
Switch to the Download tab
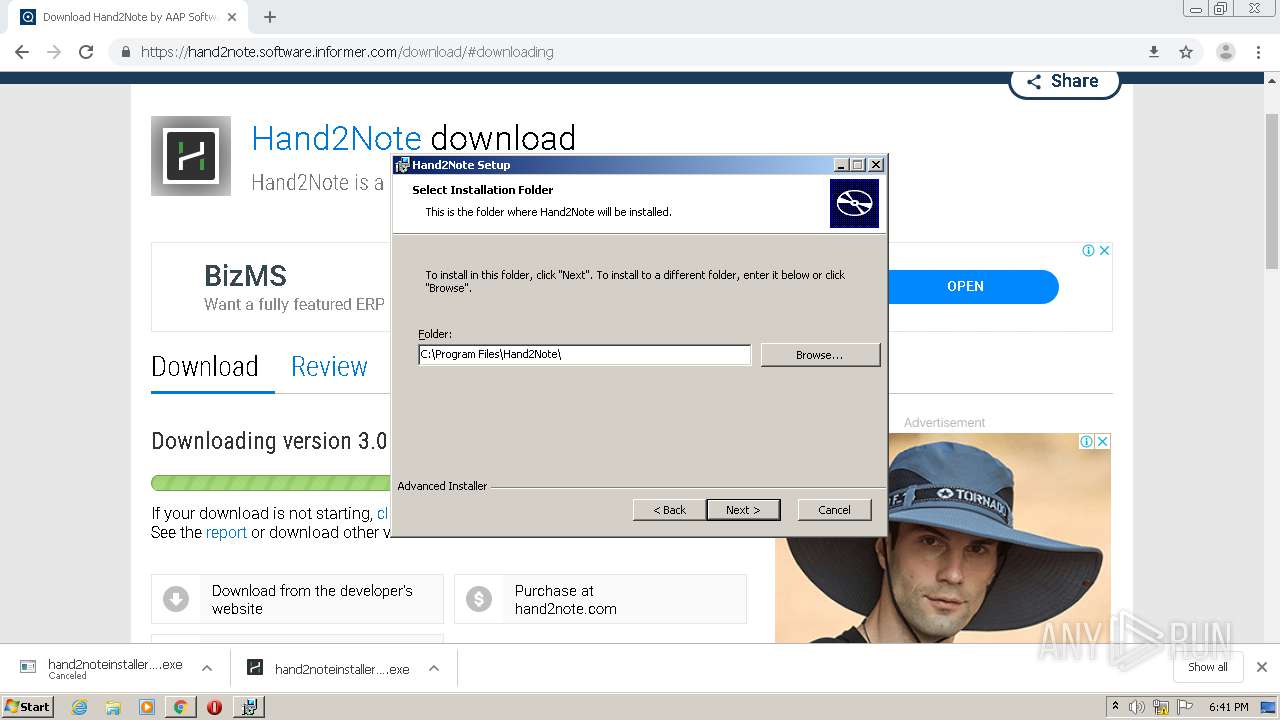205,367
